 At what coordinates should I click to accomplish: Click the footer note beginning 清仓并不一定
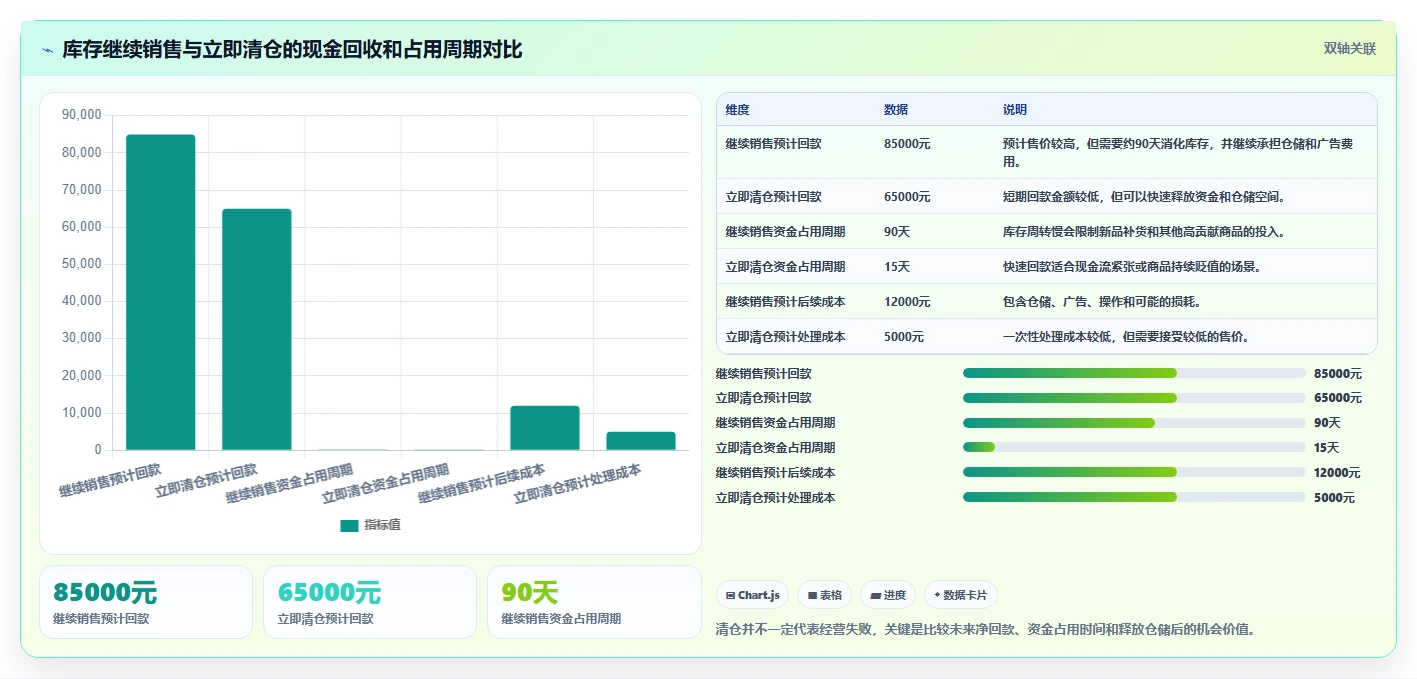click(x=986, y=630)
